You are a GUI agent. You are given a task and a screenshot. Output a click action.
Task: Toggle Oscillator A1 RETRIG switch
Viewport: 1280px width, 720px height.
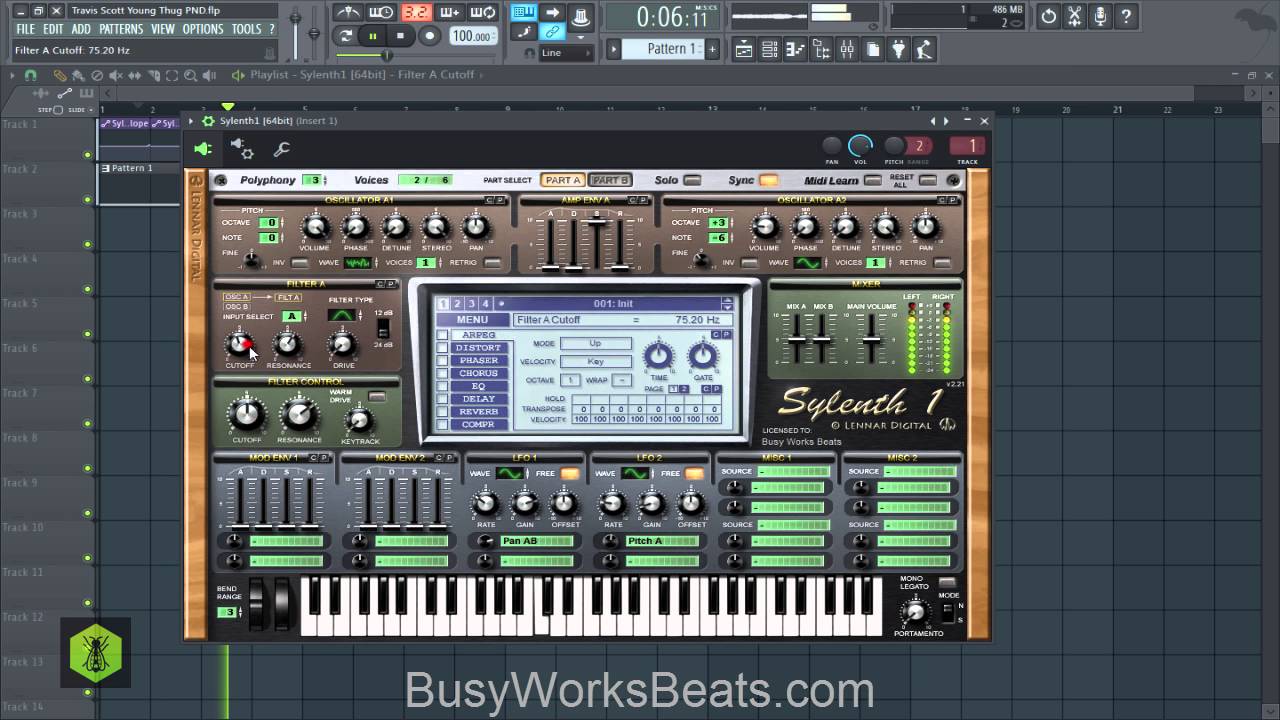coord(492,263)
